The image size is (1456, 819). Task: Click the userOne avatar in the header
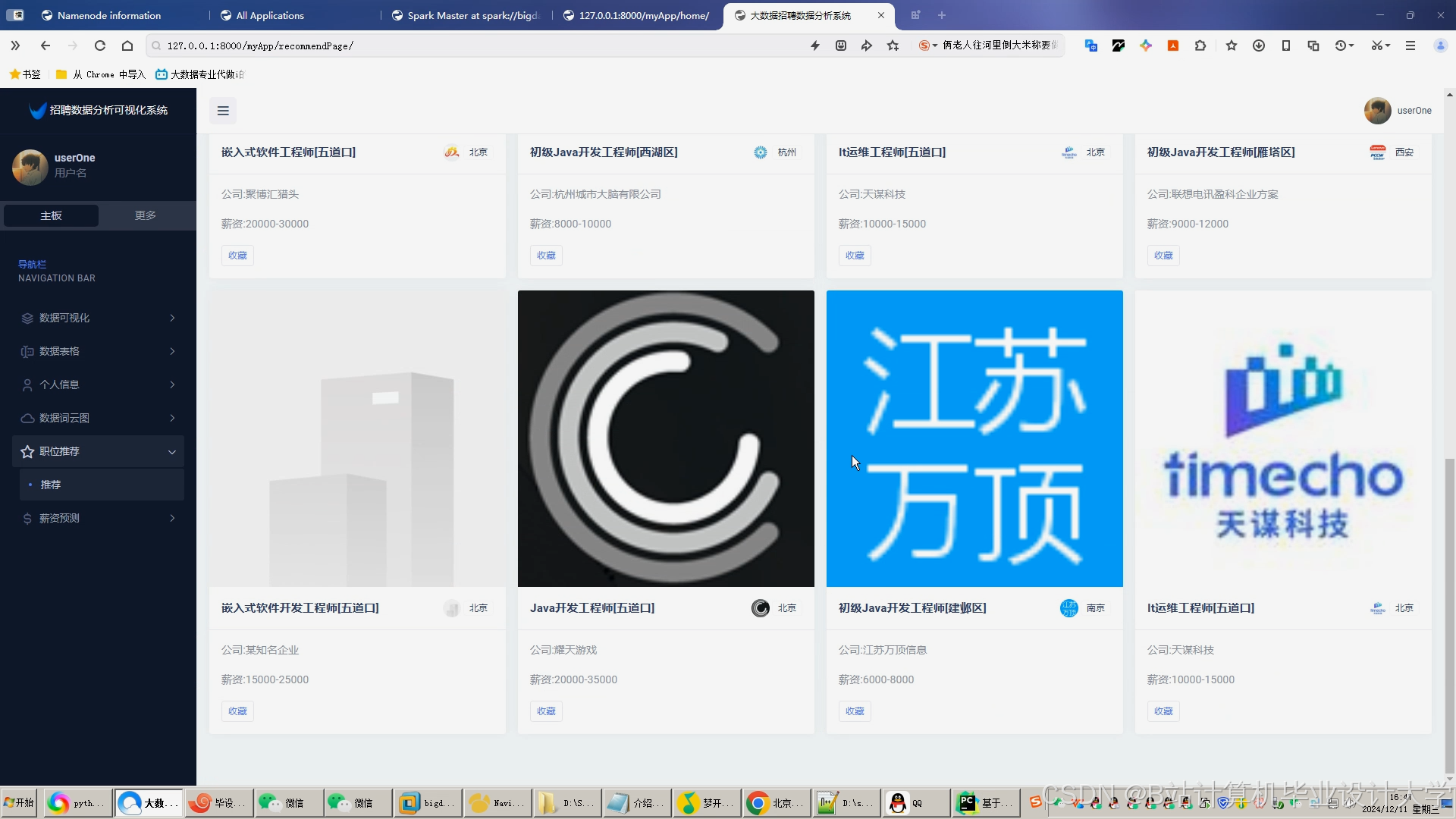point(1377,111)
